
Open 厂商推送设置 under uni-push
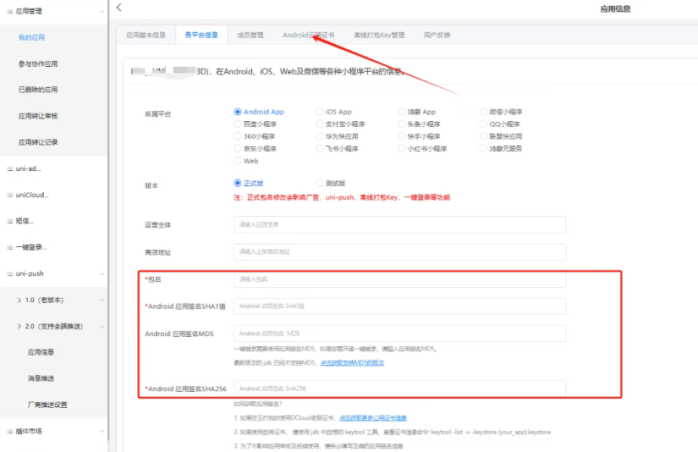click(47, 404)
